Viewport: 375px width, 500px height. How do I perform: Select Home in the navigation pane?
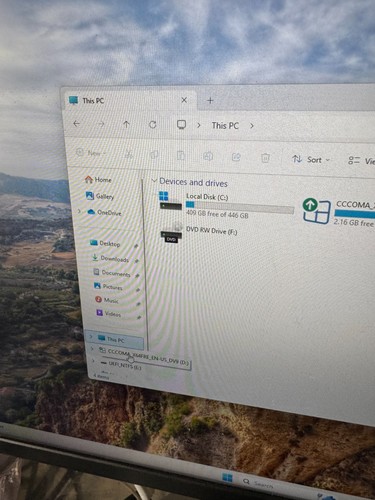tap(98, 180)
